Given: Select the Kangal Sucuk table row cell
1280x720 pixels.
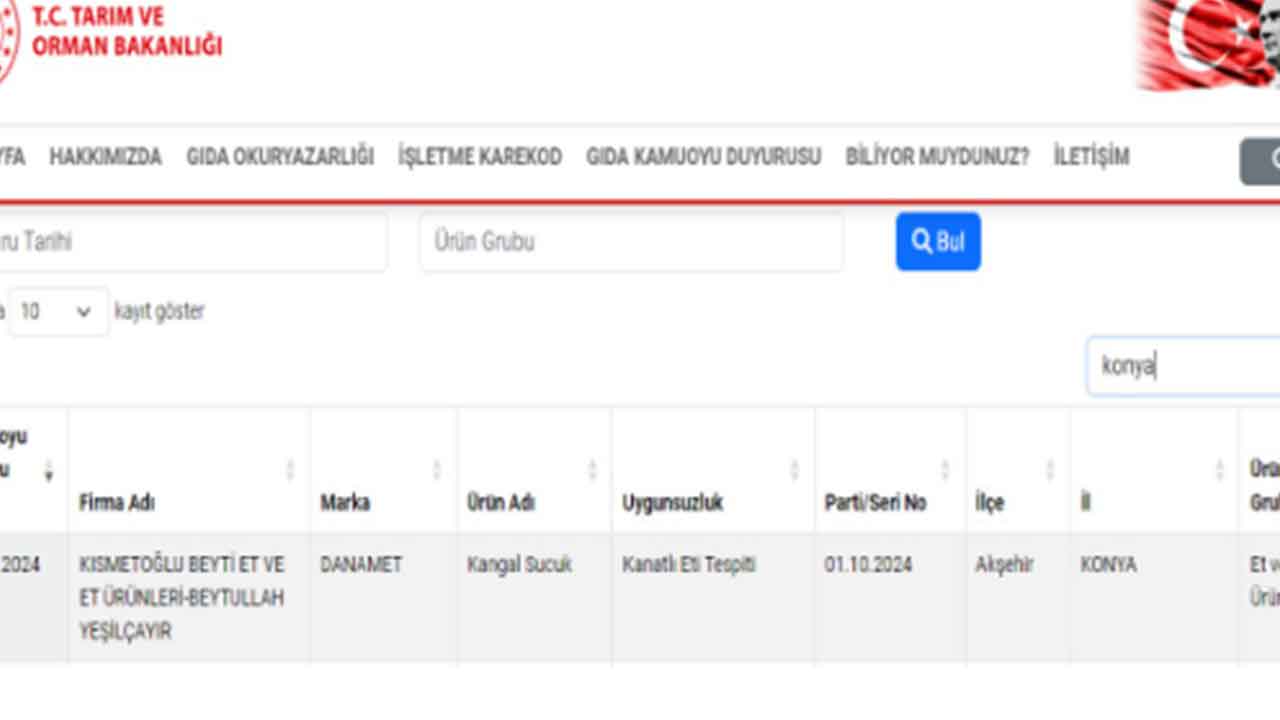Looking at the screenshot, I should 520,565.
